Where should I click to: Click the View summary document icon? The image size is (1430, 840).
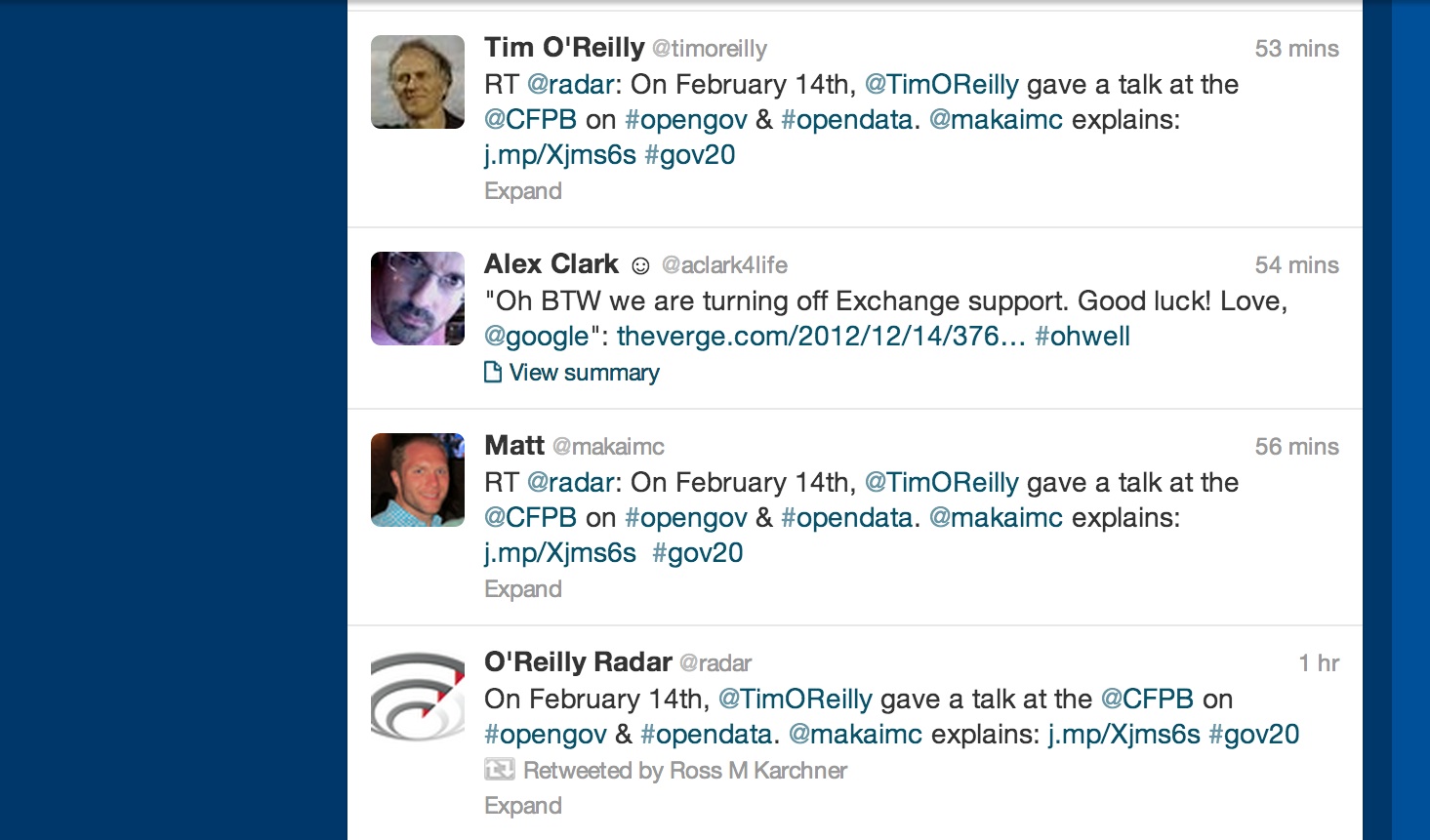tap(494, 372)
